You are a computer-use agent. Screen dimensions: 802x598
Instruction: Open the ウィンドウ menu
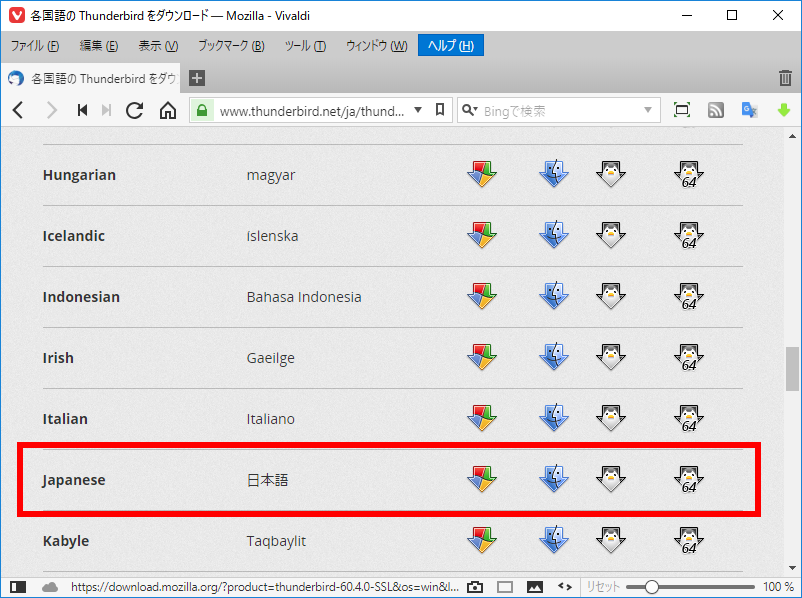[x=376, y=46]
